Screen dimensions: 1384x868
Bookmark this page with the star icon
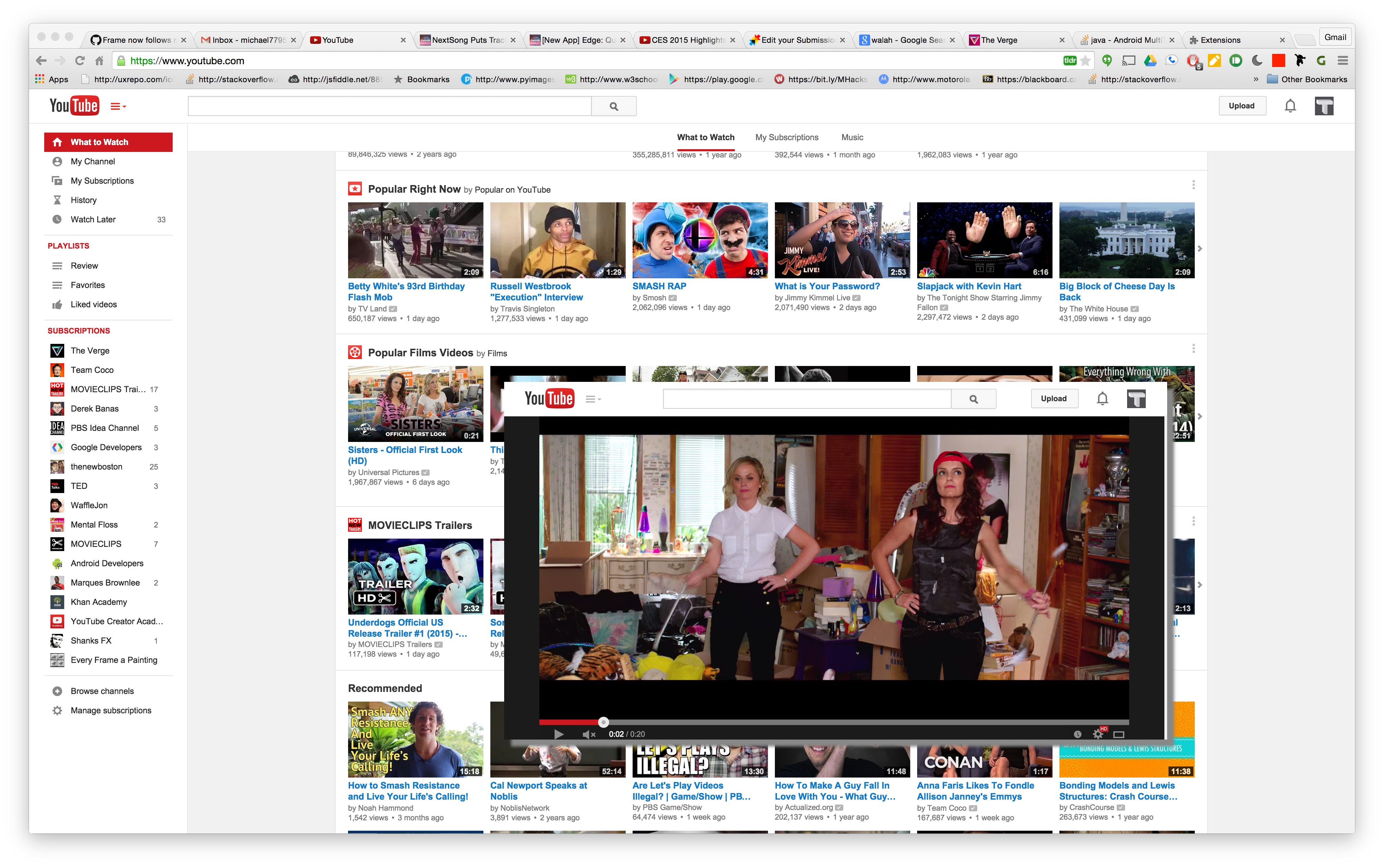click(x=1085, y=61)
